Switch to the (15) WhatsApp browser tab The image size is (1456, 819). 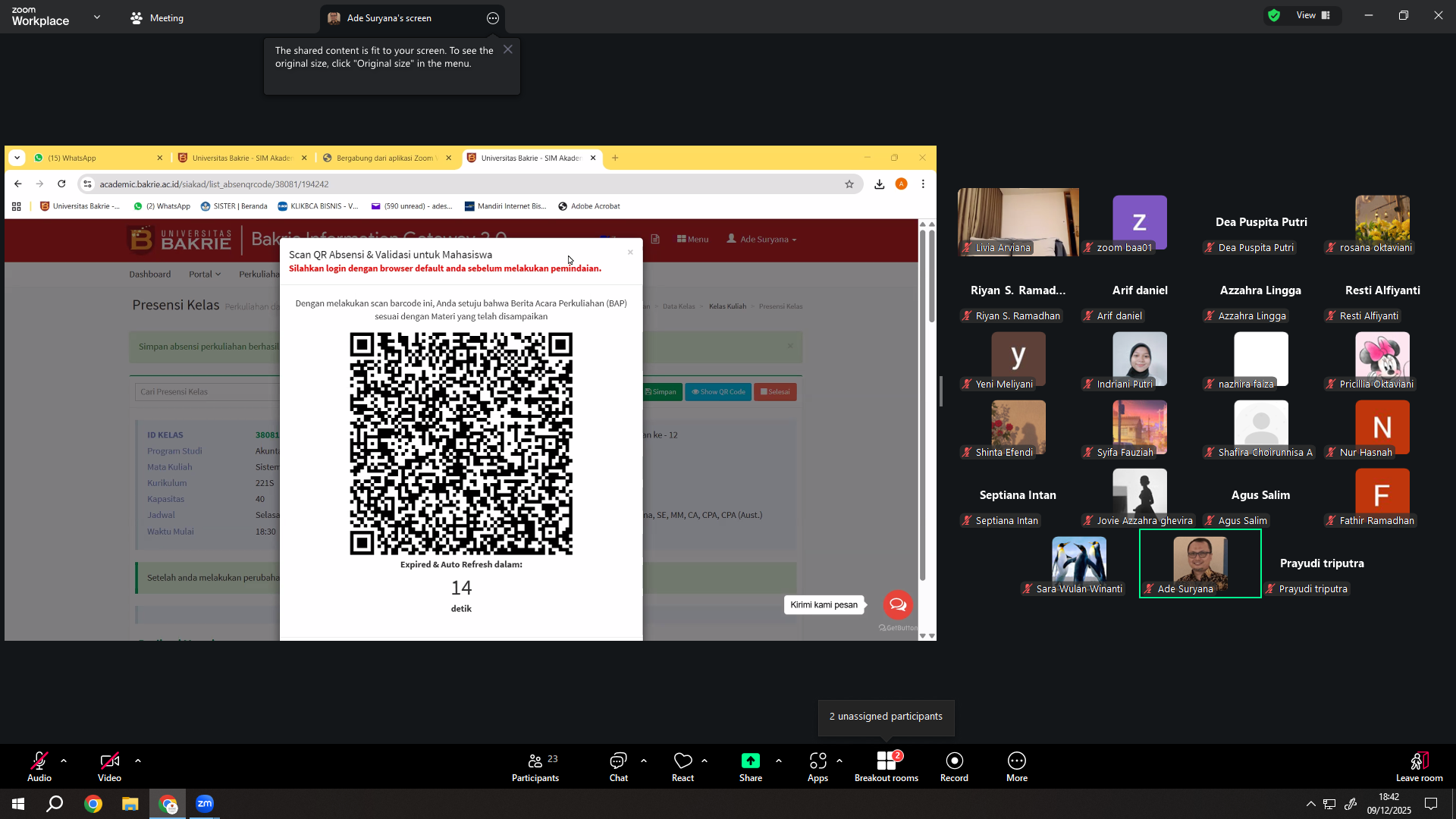coord(99,158)
